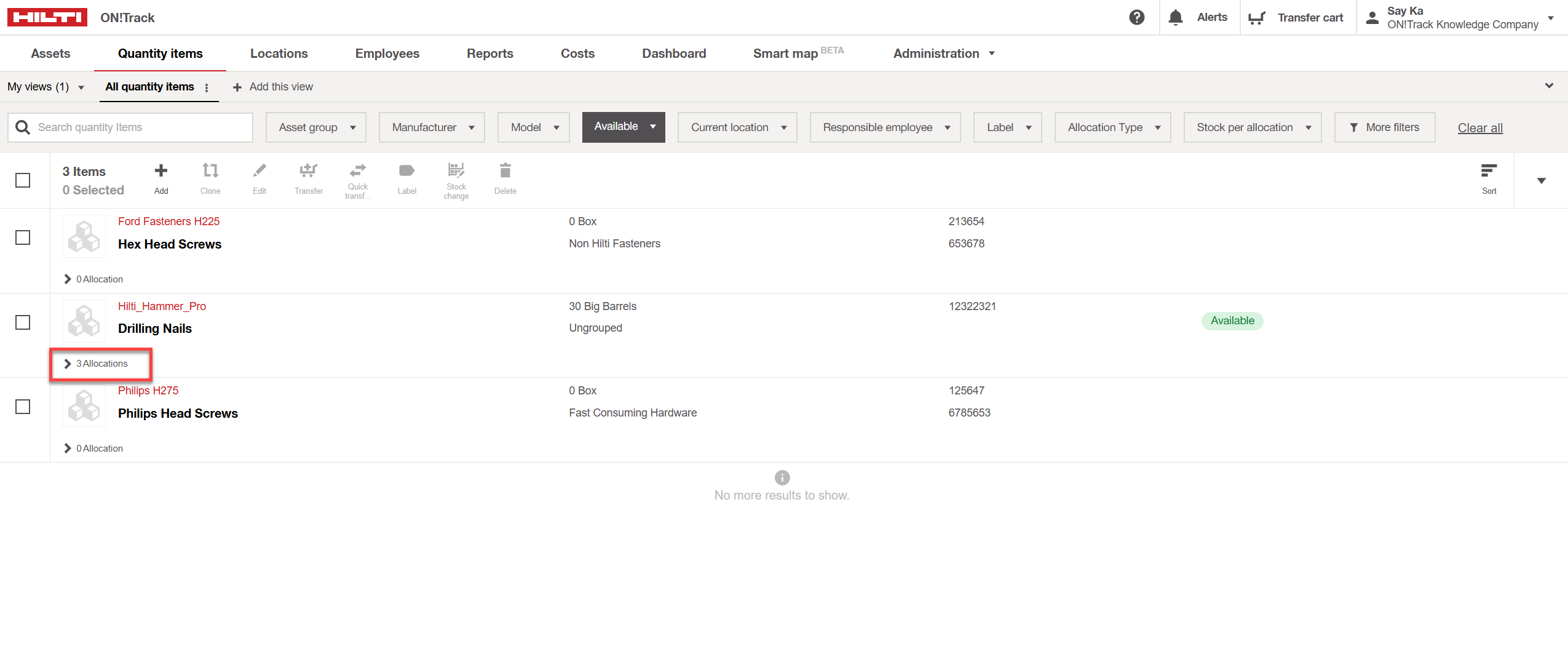Click the ON!Track app title

click(x=127, y=18)
